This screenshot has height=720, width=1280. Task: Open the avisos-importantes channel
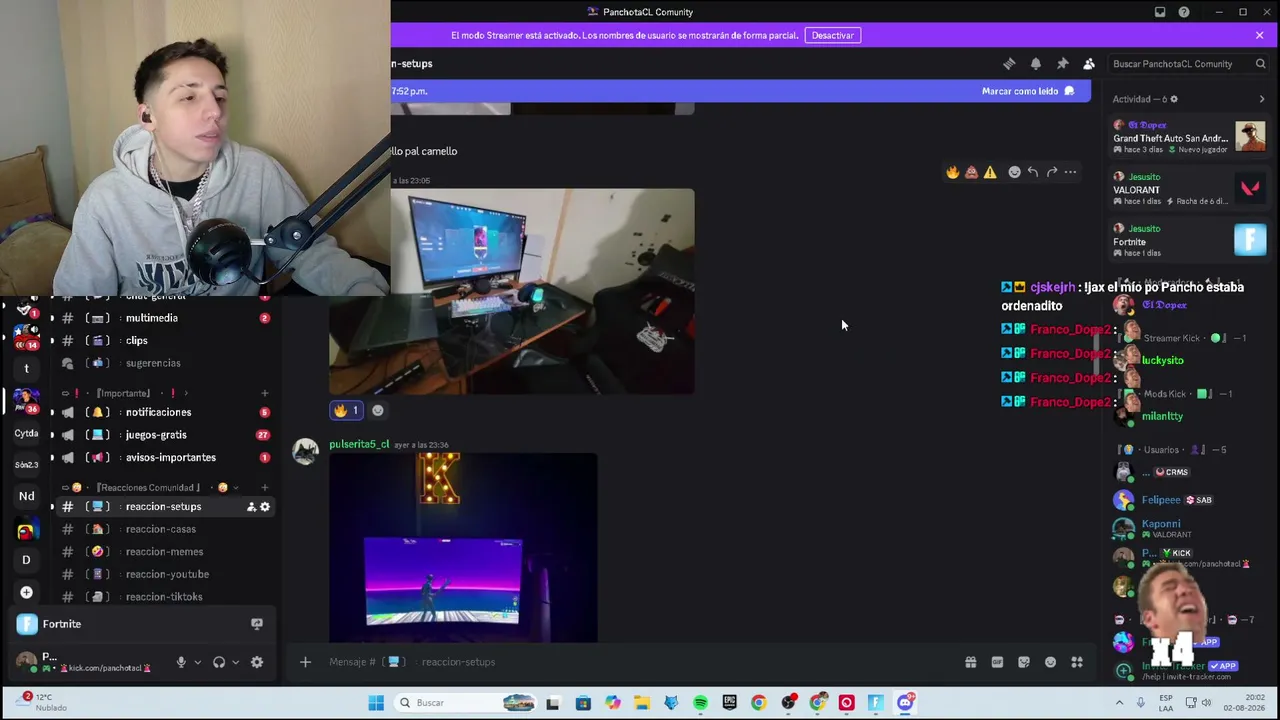point(170,457)
